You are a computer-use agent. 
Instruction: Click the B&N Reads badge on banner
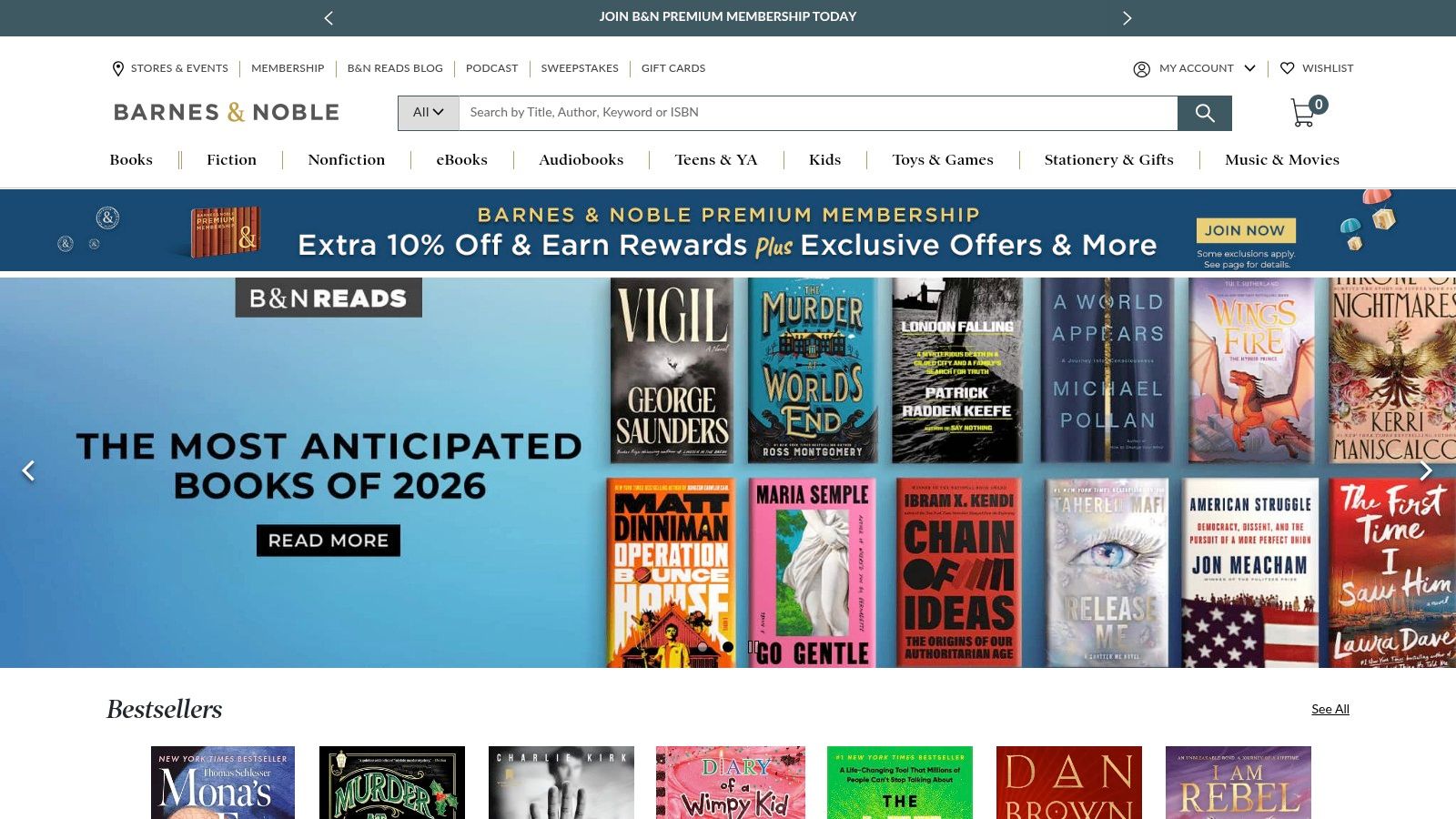pyautogui.click(x=329, y=298)
